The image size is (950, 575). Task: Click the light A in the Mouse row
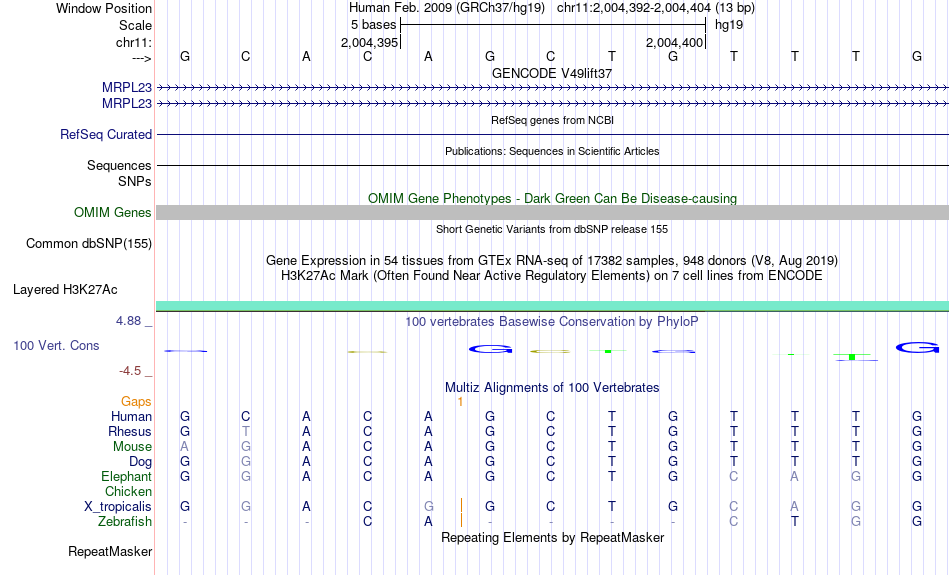point(185,447)
